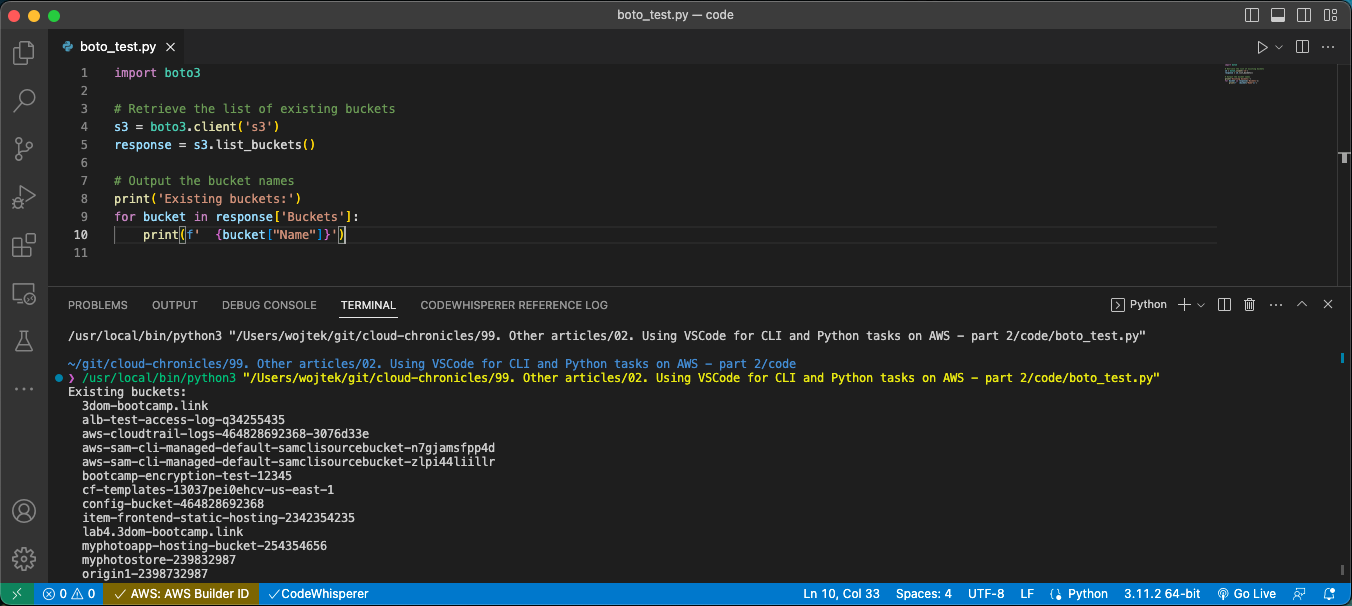Create a new terminal with plus icon

pyautogui.click(x=1184, y=304)
